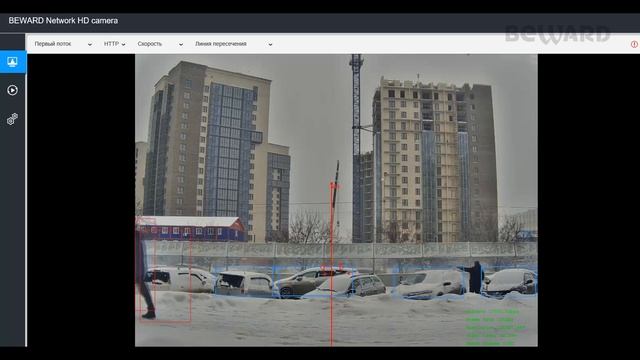This screenshot has height=360, width=640.
Task: Expand the Скорость dropdown
Action: [160, 44]
